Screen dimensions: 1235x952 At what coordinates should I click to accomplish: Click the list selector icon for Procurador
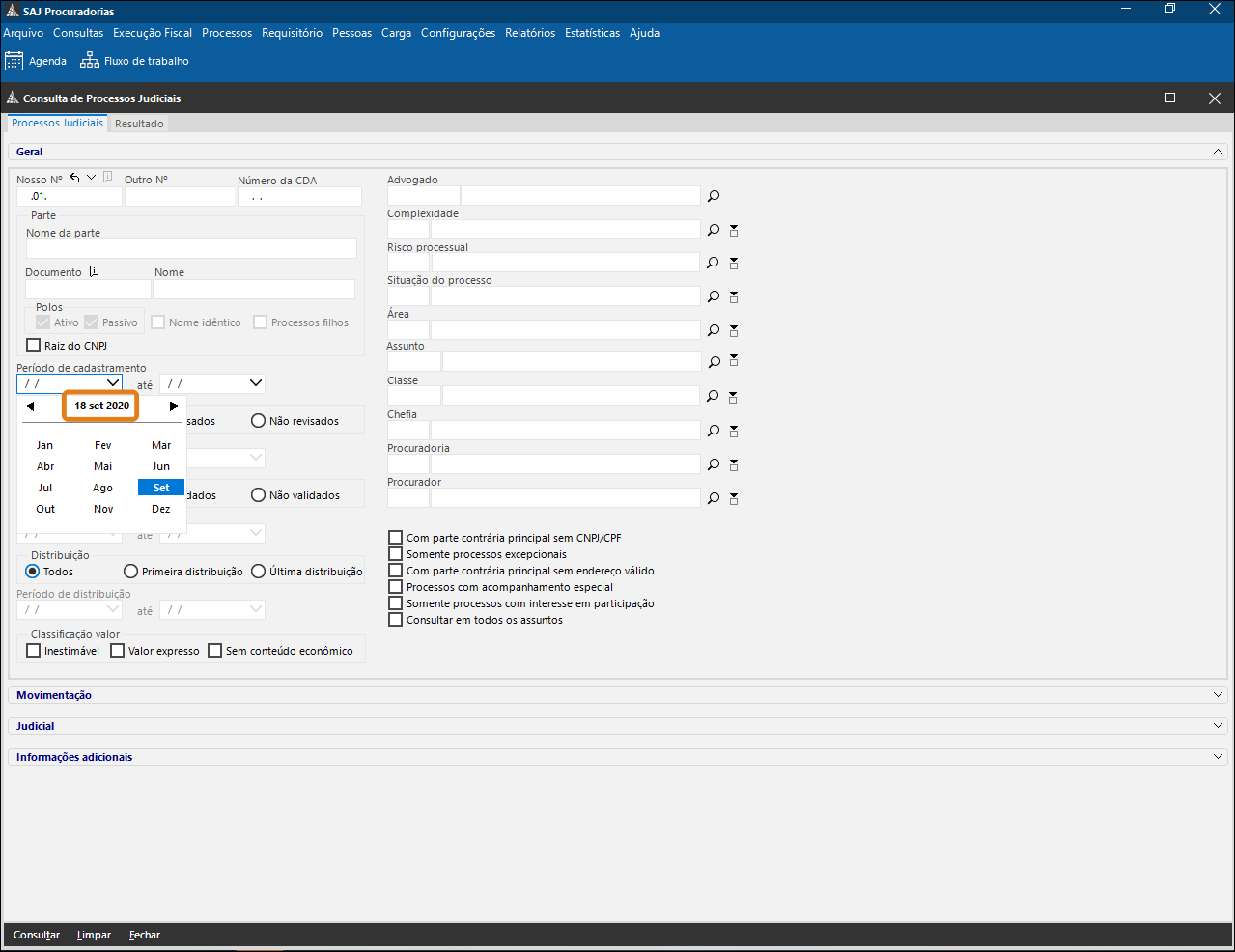734,498
